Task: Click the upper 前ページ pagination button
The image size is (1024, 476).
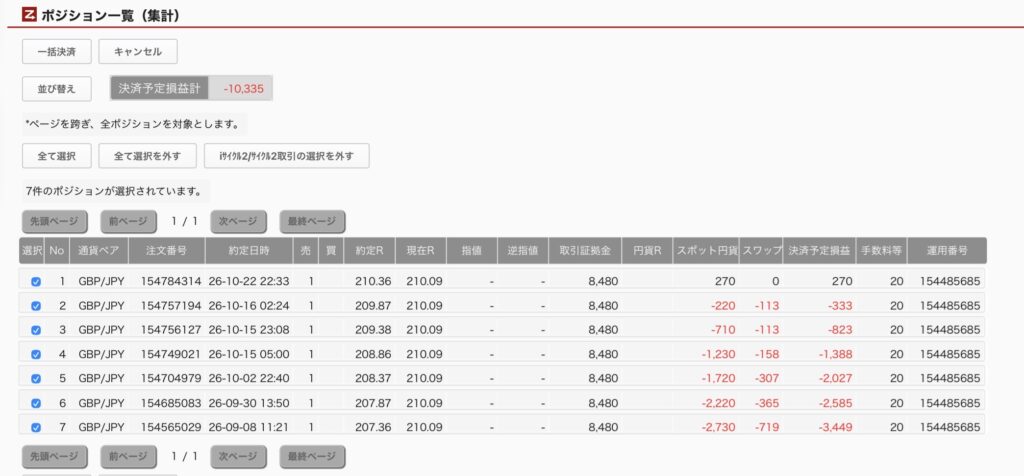Action: tap(129, 221)
